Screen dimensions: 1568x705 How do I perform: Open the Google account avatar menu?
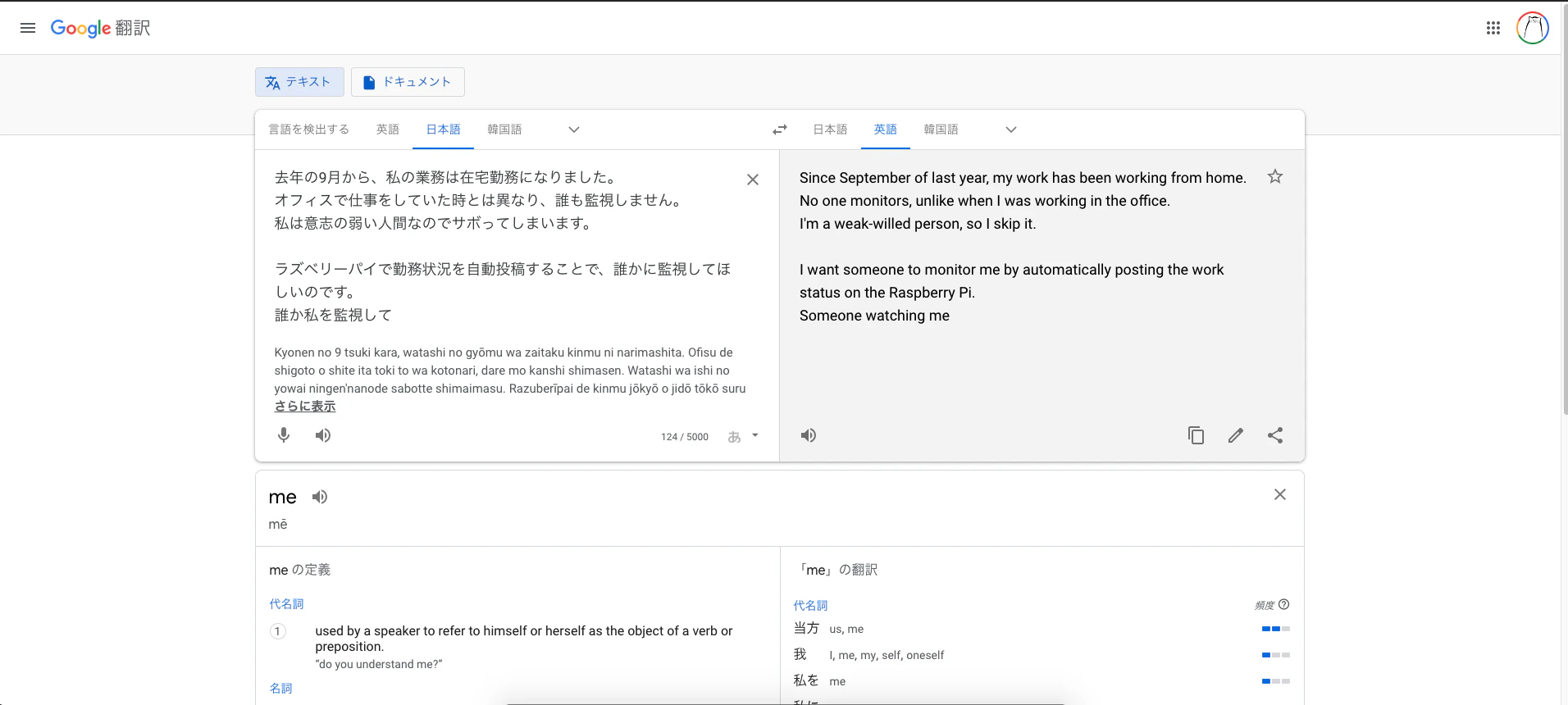tap(1532, 28)
